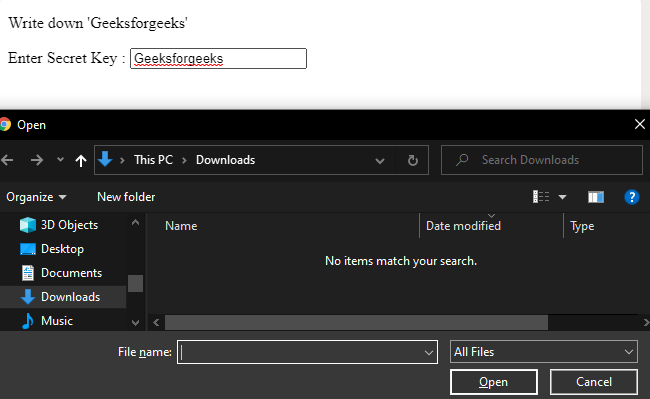Open the Organize menu
This screenshot has width=650, height=399.
pyautogui.click(x=36, y=197)
